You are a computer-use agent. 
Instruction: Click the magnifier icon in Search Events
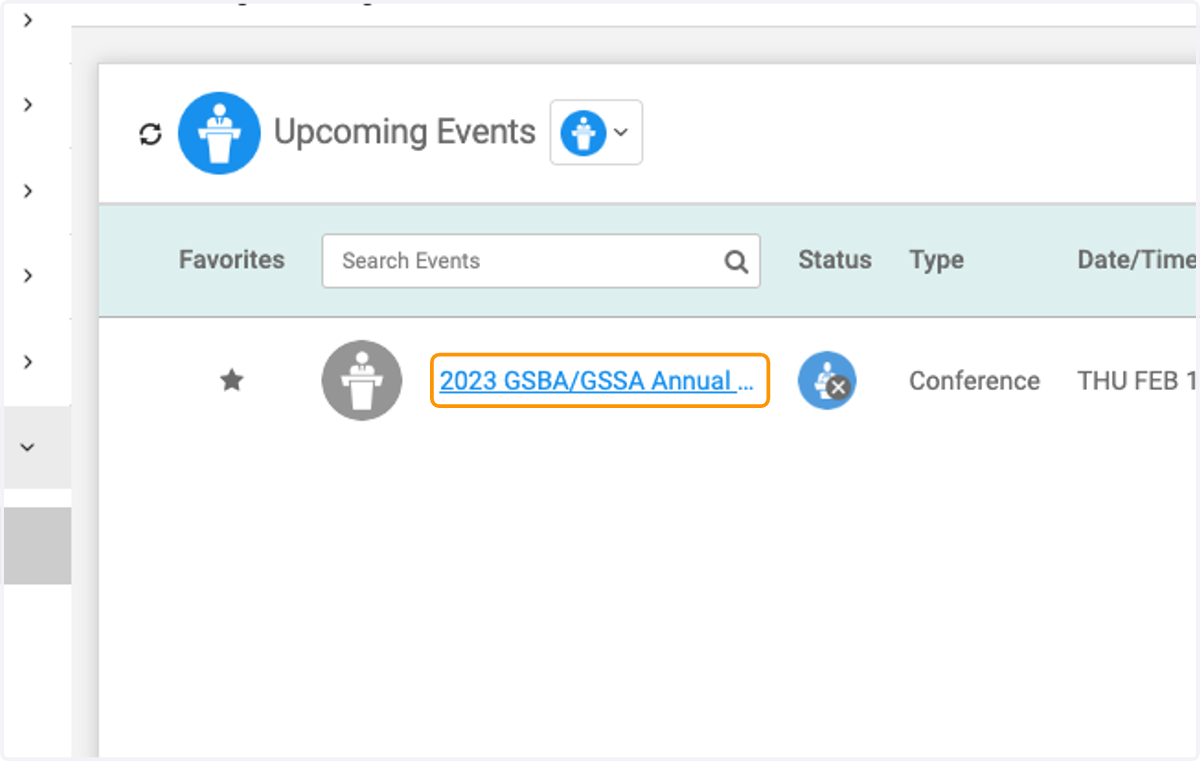tap(736, 262)
